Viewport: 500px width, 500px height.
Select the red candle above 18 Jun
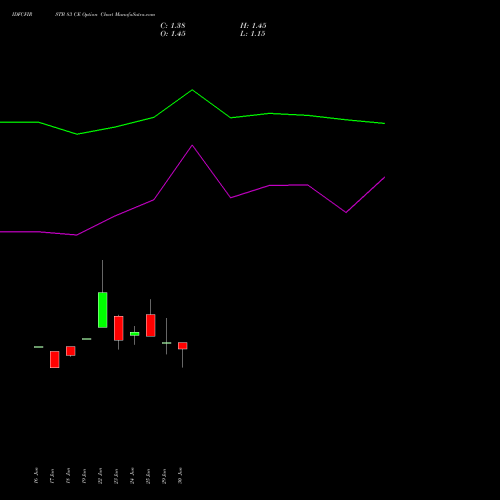tap(71, 351)
